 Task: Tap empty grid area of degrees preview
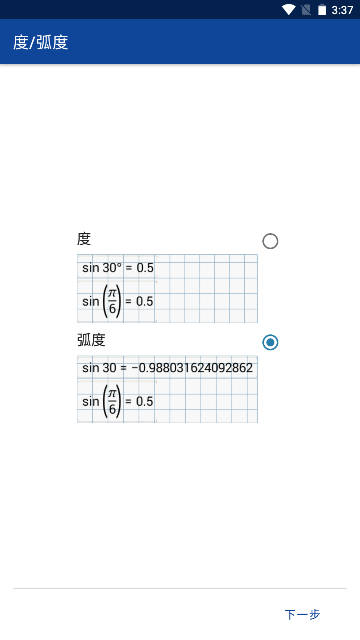pos(206,289)
